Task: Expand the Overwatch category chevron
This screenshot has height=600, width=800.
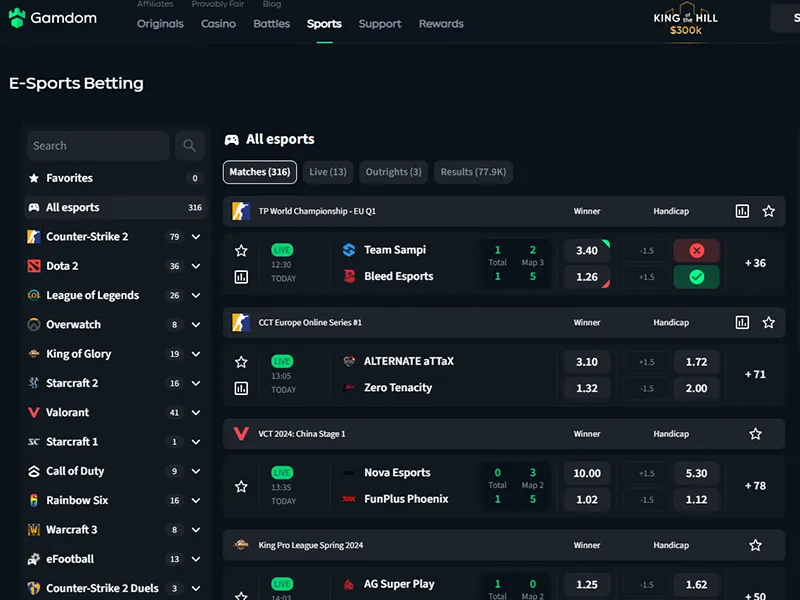Action: (x=196, y=324)
